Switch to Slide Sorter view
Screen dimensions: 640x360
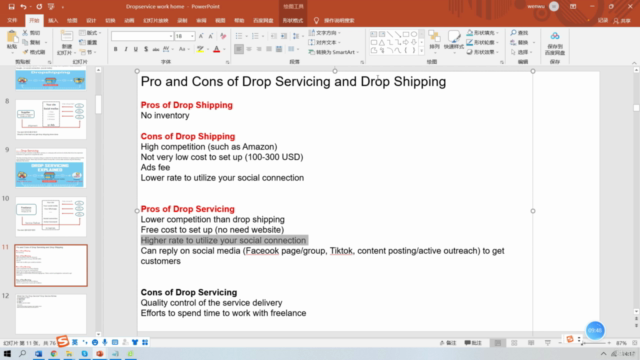point(514,343)
